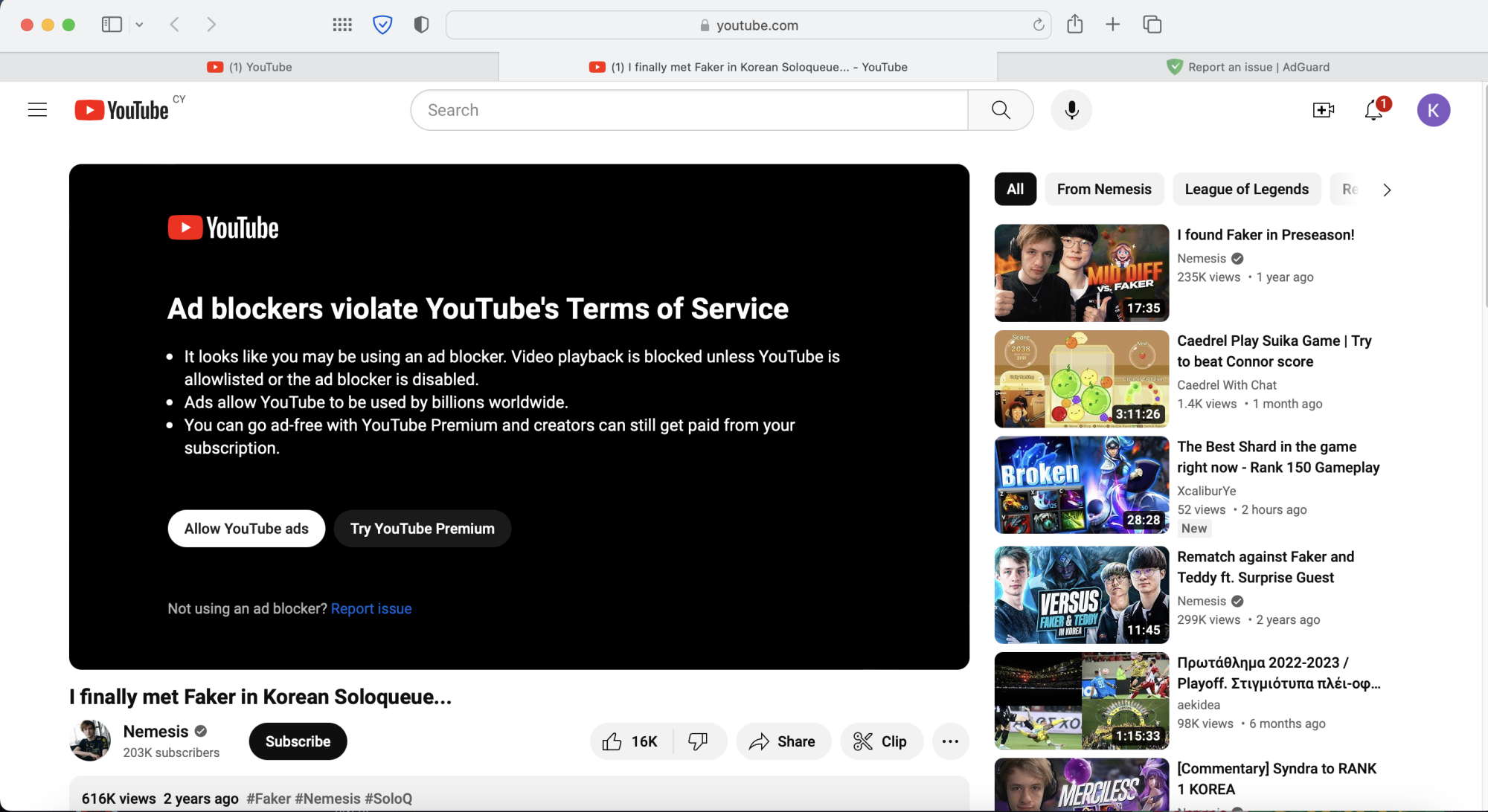Open voice search with the microphone icon
This screenshot has width=1488, height=812.
pos(1071,109)
